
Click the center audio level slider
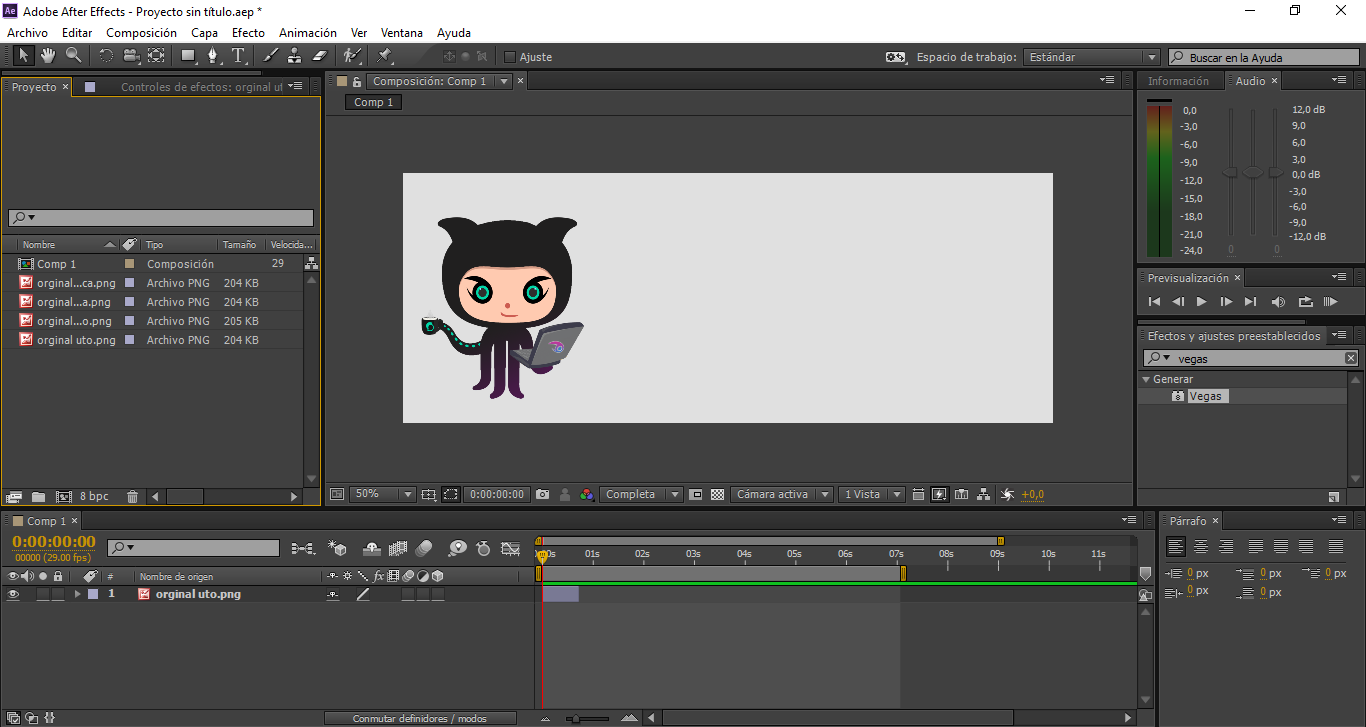(x=1253, y=173)
